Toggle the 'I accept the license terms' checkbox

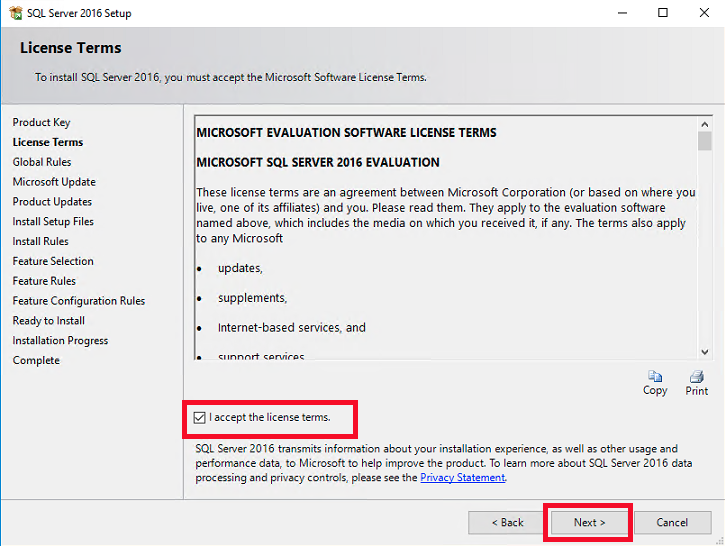point(201,417)
